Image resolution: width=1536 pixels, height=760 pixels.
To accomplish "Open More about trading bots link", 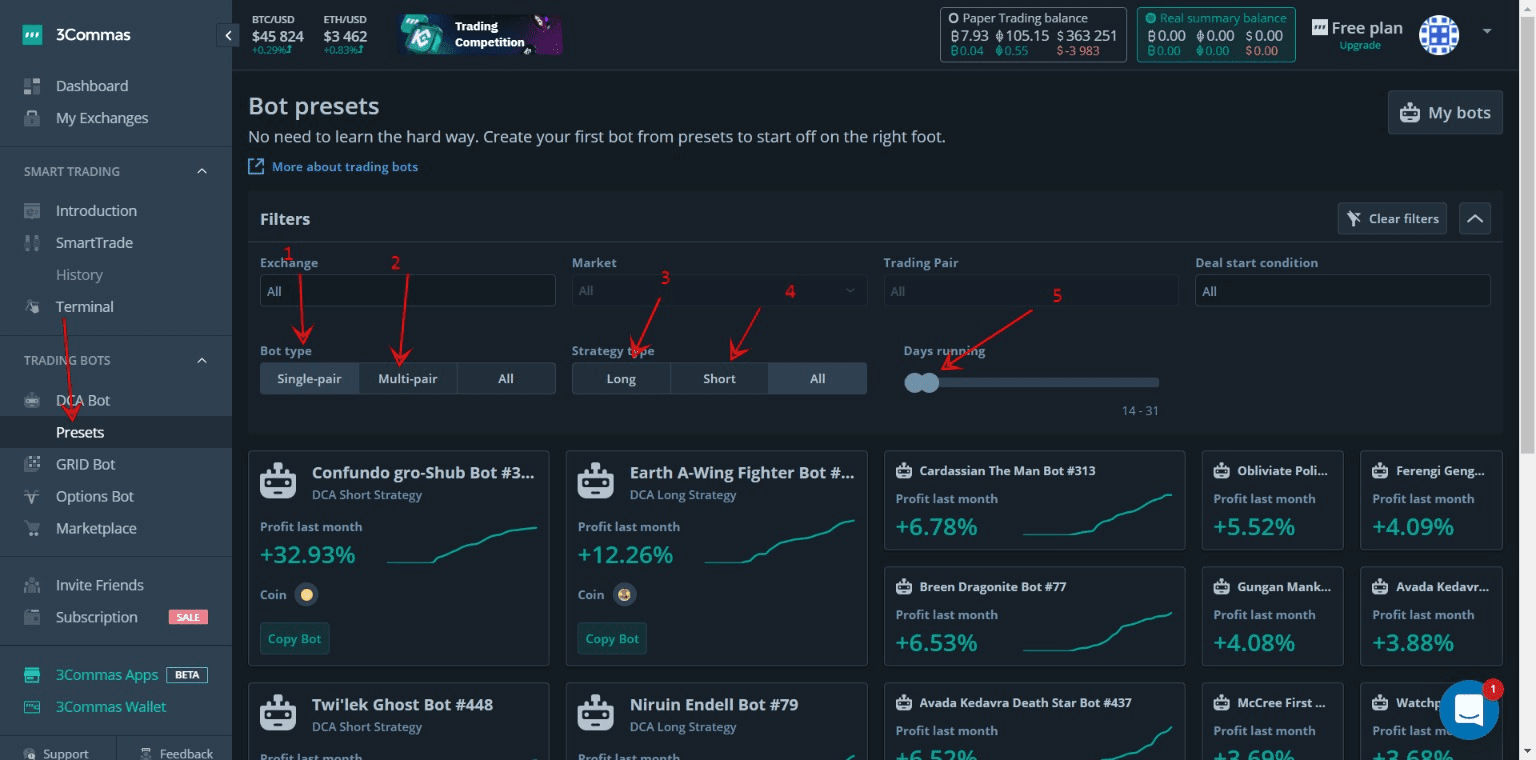I will [x=344, y=166].
